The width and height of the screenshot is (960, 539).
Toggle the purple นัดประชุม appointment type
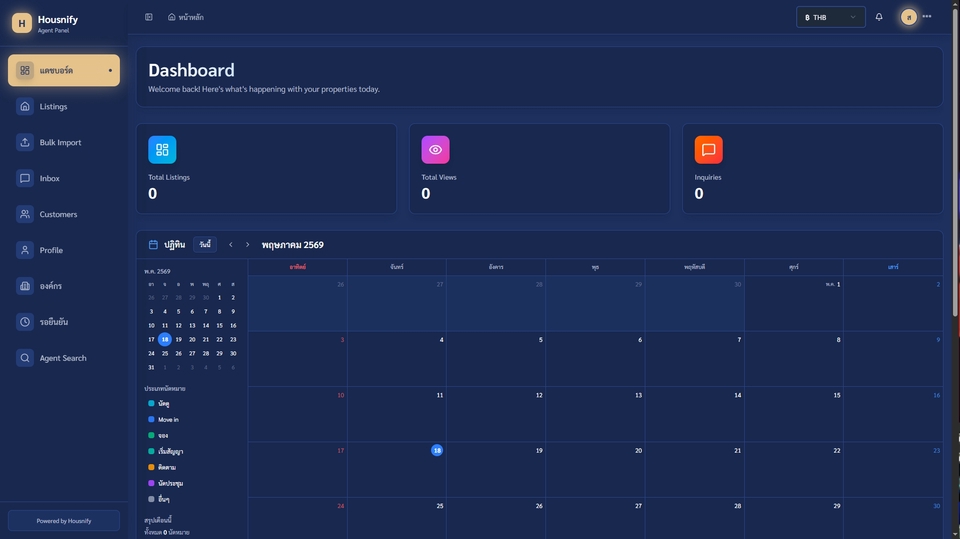[x=166, y=483]
